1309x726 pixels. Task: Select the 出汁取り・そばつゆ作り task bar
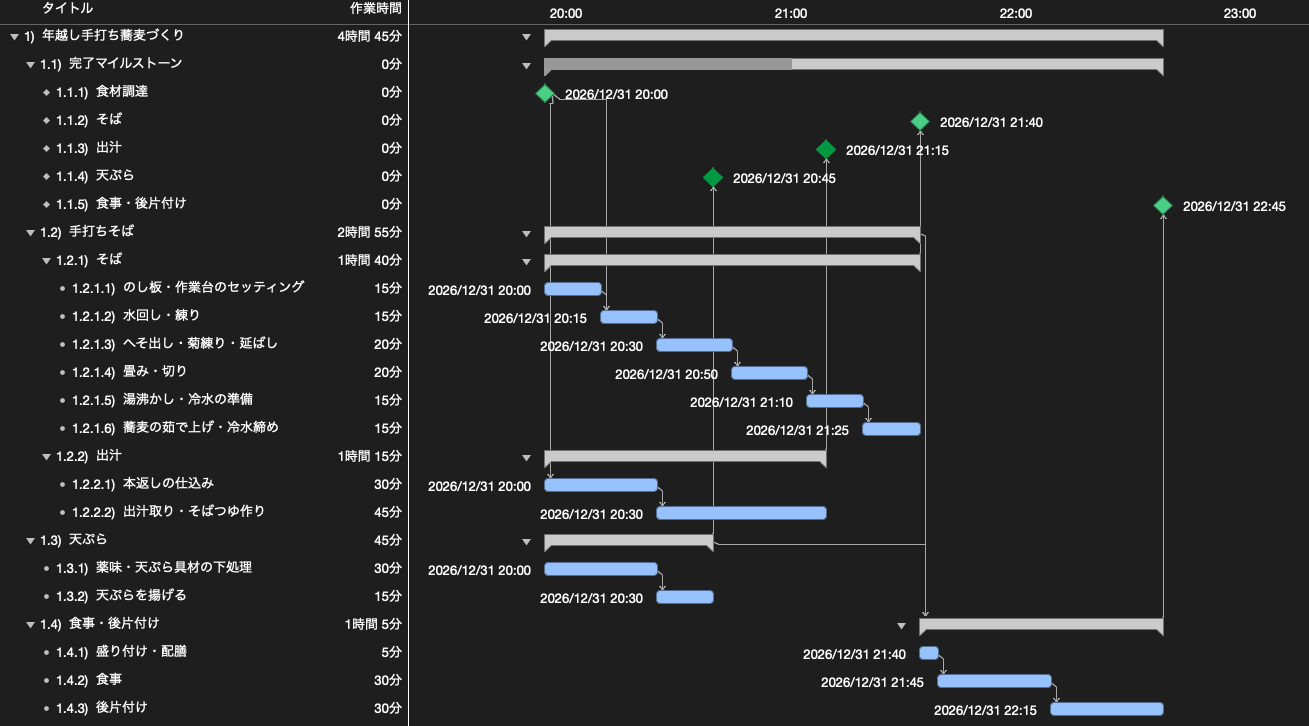[x=742, y=513]
